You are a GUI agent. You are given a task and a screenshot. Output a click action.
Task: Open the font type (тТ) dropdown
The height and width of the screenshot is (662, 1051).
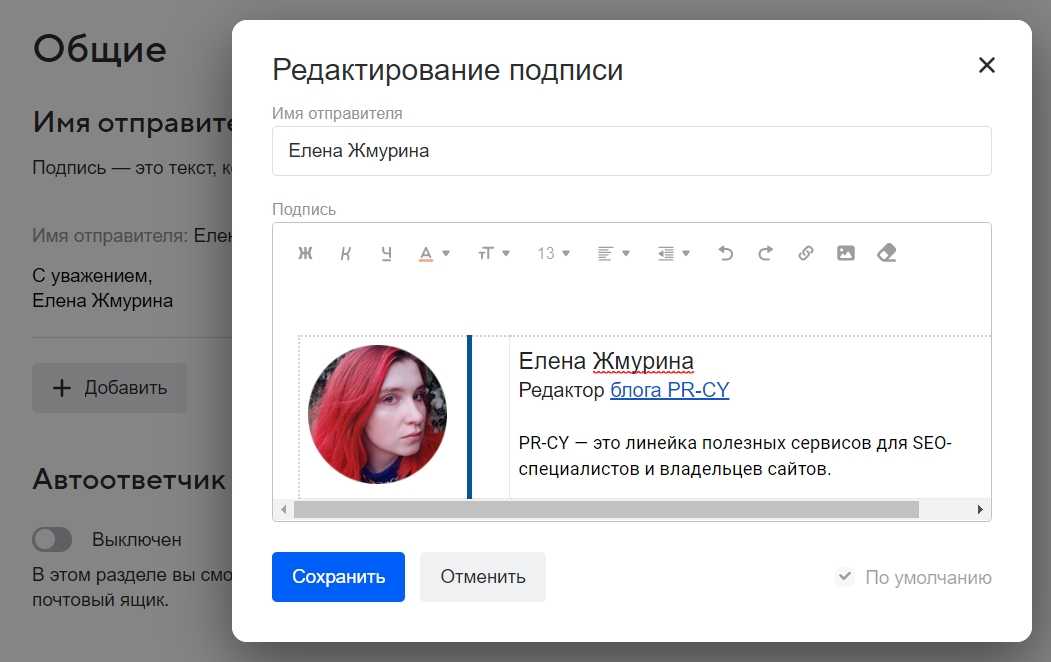pos(493,254)
